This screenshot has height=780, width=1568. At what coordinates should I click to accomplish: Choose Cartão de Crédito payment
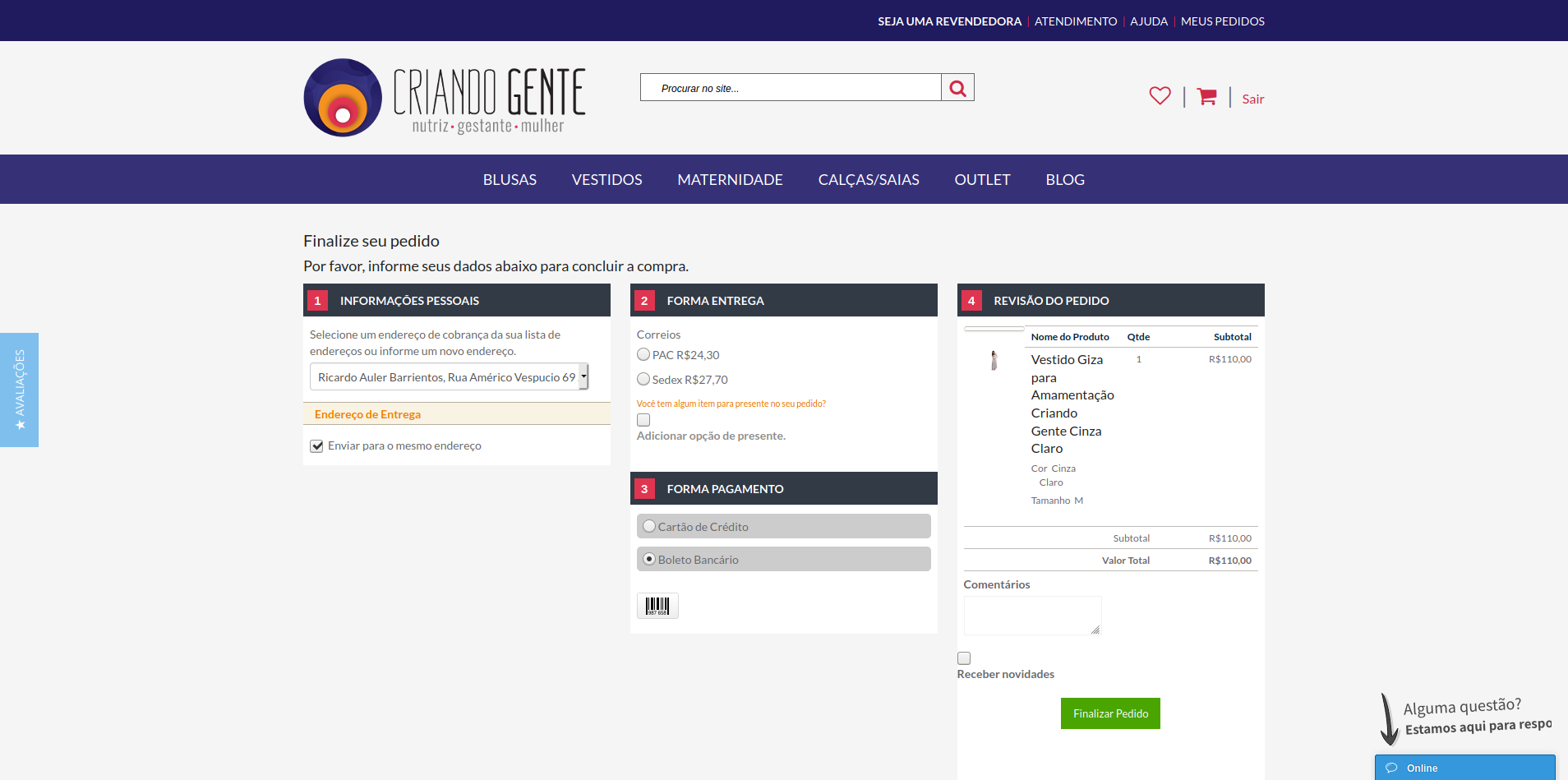coord(649,526)
